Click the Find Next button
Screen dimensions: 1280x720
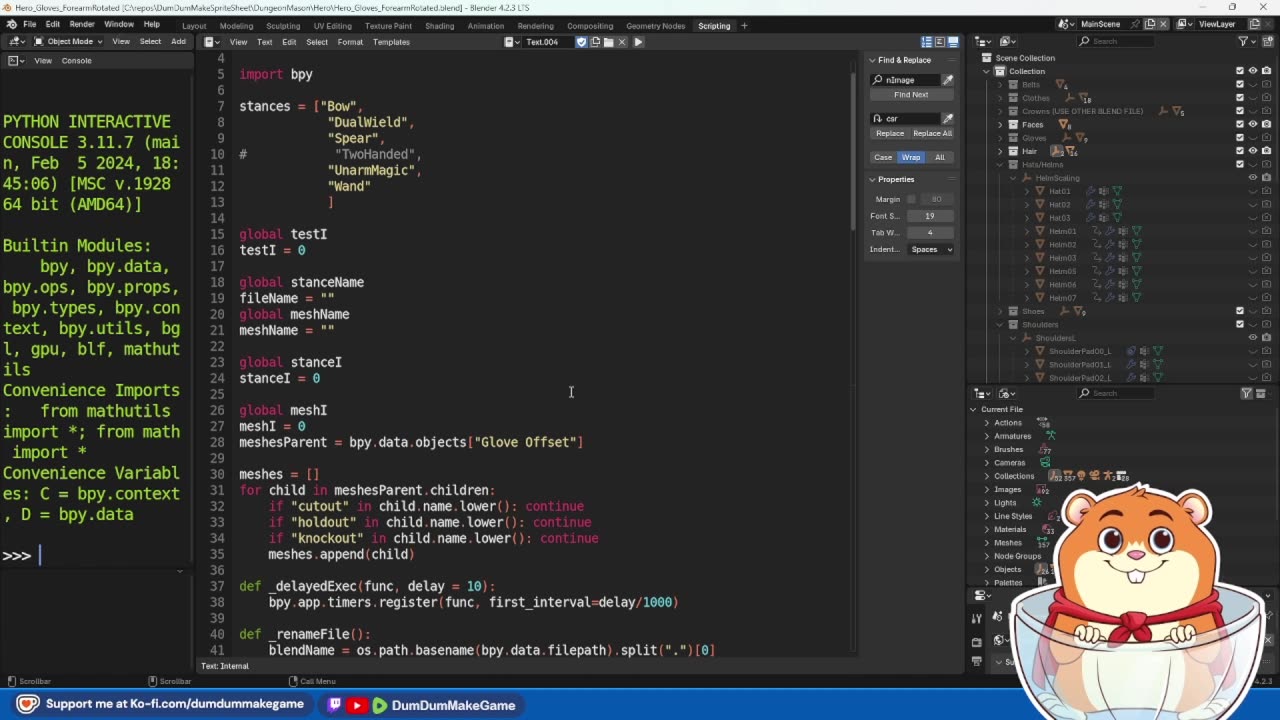coord(911,95)
